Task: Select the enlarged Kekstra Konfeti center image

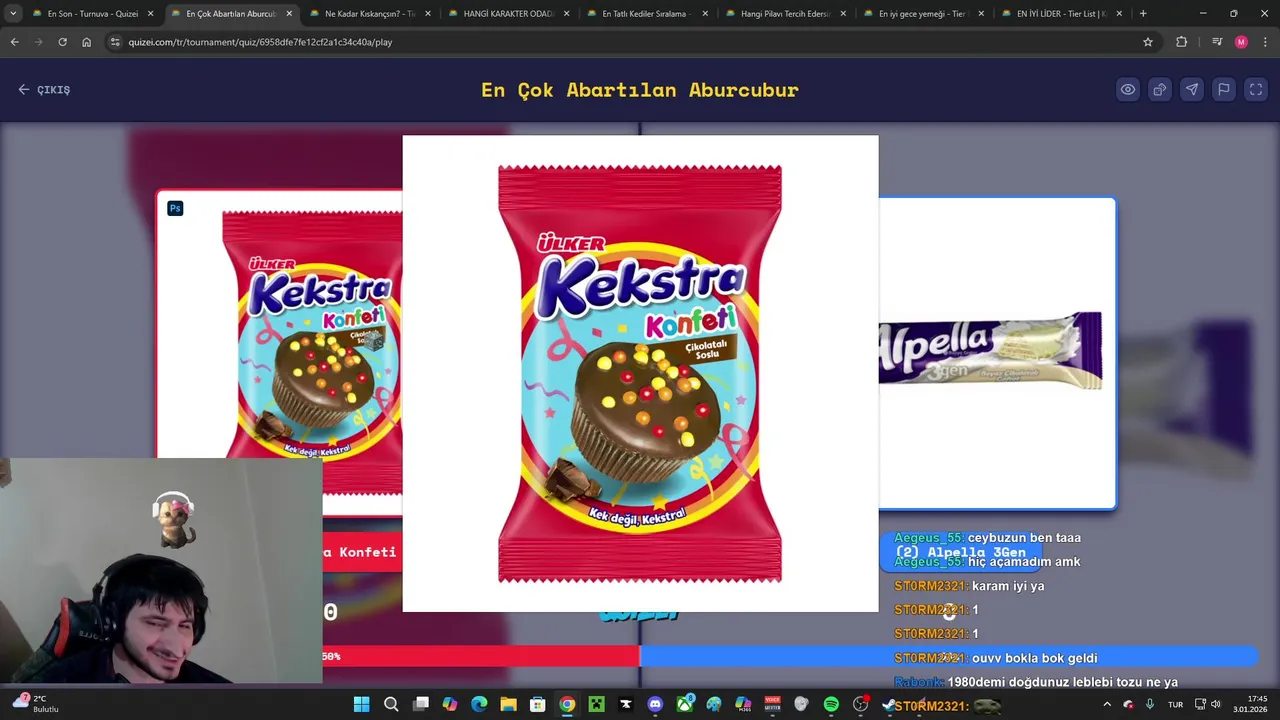Action: 640,373
